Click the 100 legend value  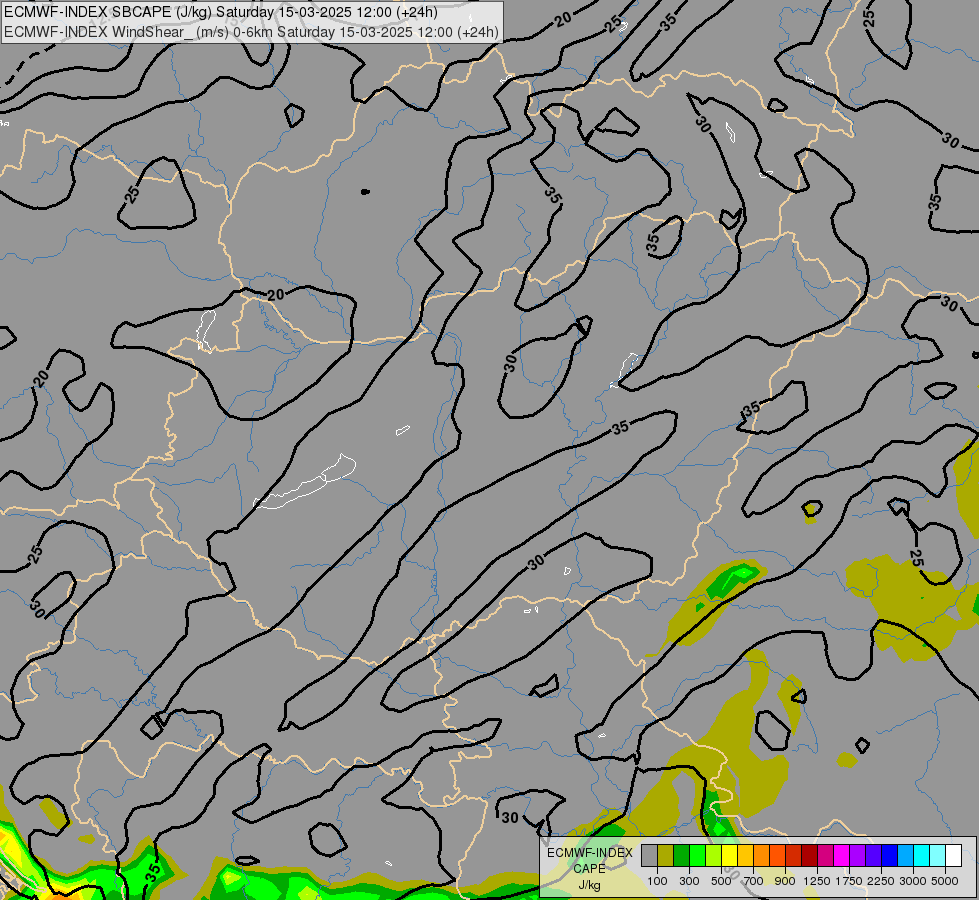tap(657, 881)
